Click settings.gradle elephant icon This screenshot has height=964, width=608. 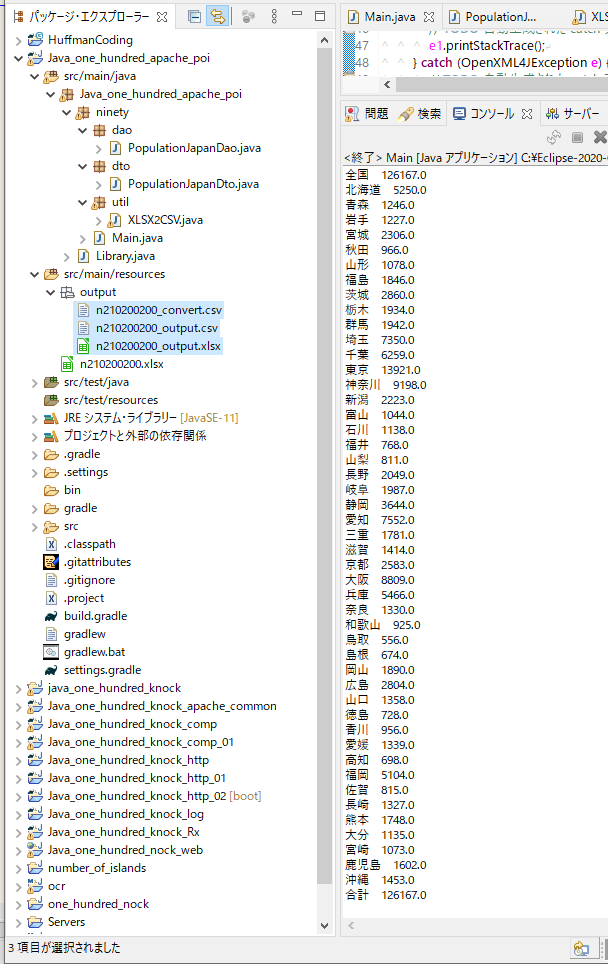pos(51,670)
